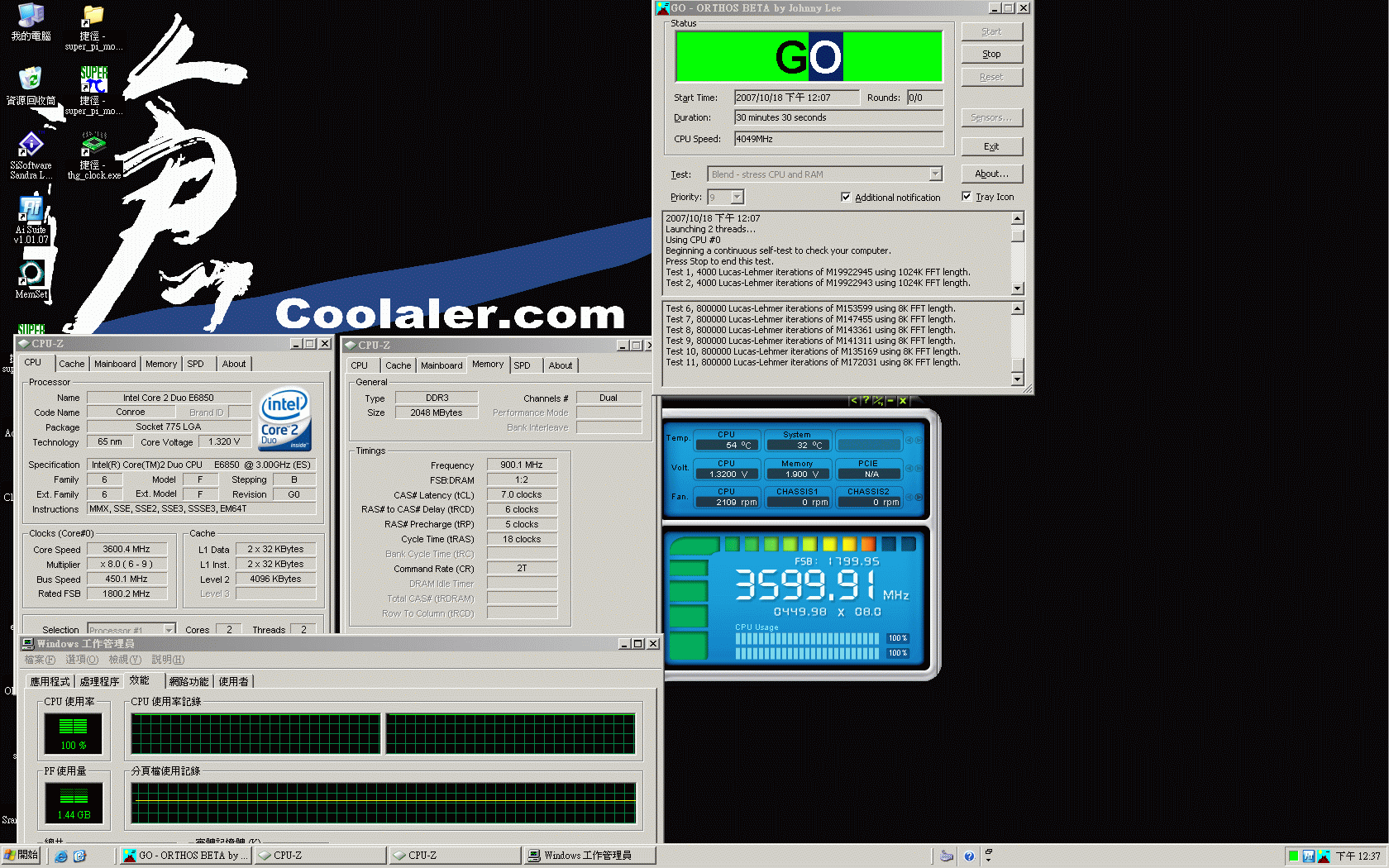Open the MemSet desktop shortcut
Screen dimensions: 1389x868
pos(31,279)
